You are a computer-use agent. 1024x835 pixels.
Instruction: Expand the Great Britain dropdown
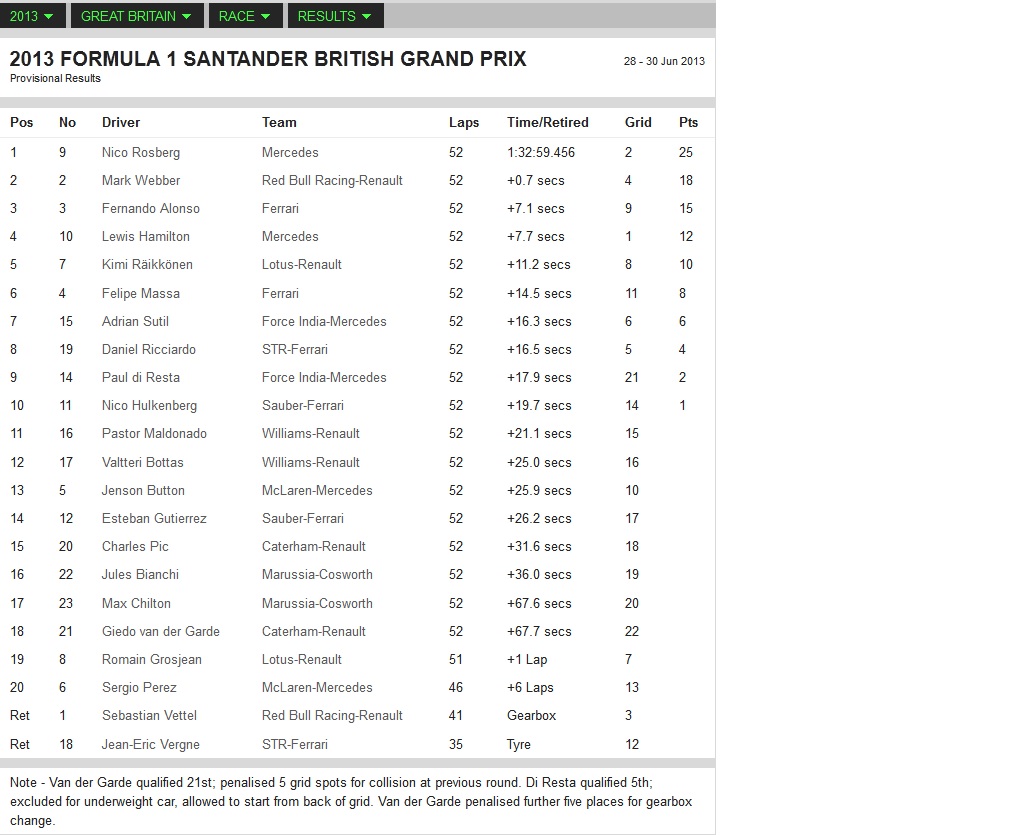[136, 16]
